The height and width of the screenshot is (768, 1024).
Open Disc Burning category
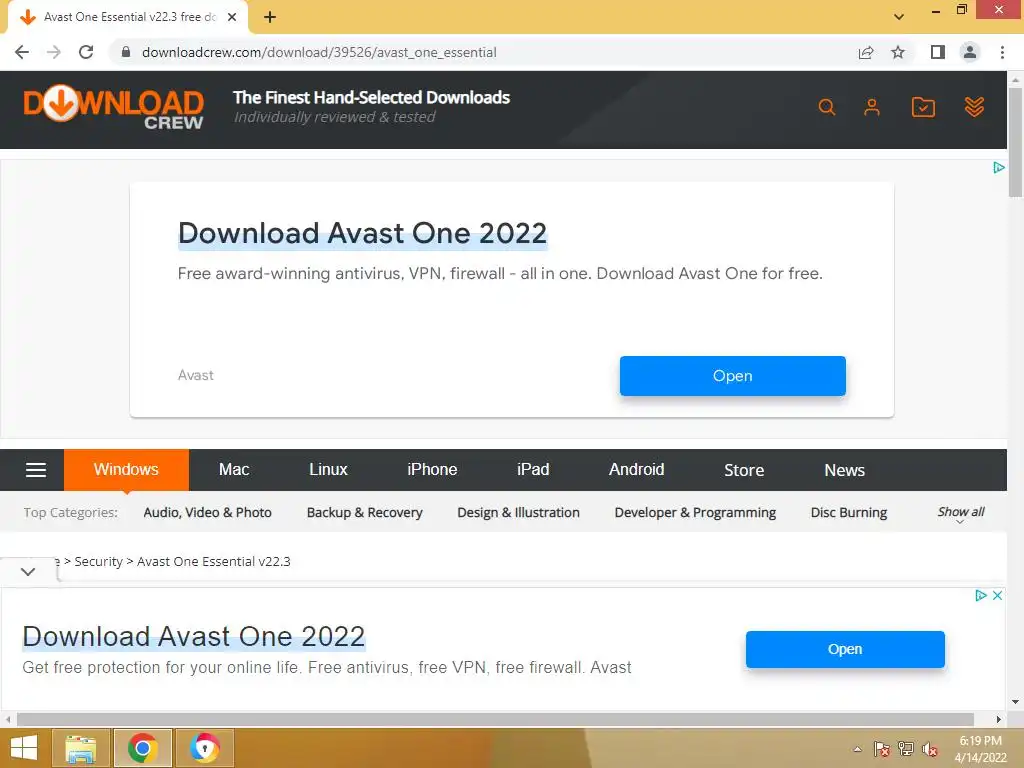(849, 513)
